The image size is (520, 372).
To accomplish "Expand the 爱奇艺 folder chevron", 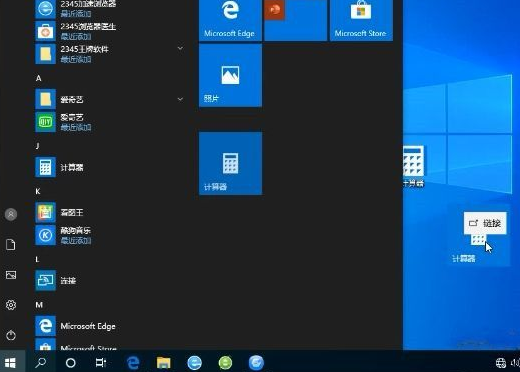I will 180,99.
